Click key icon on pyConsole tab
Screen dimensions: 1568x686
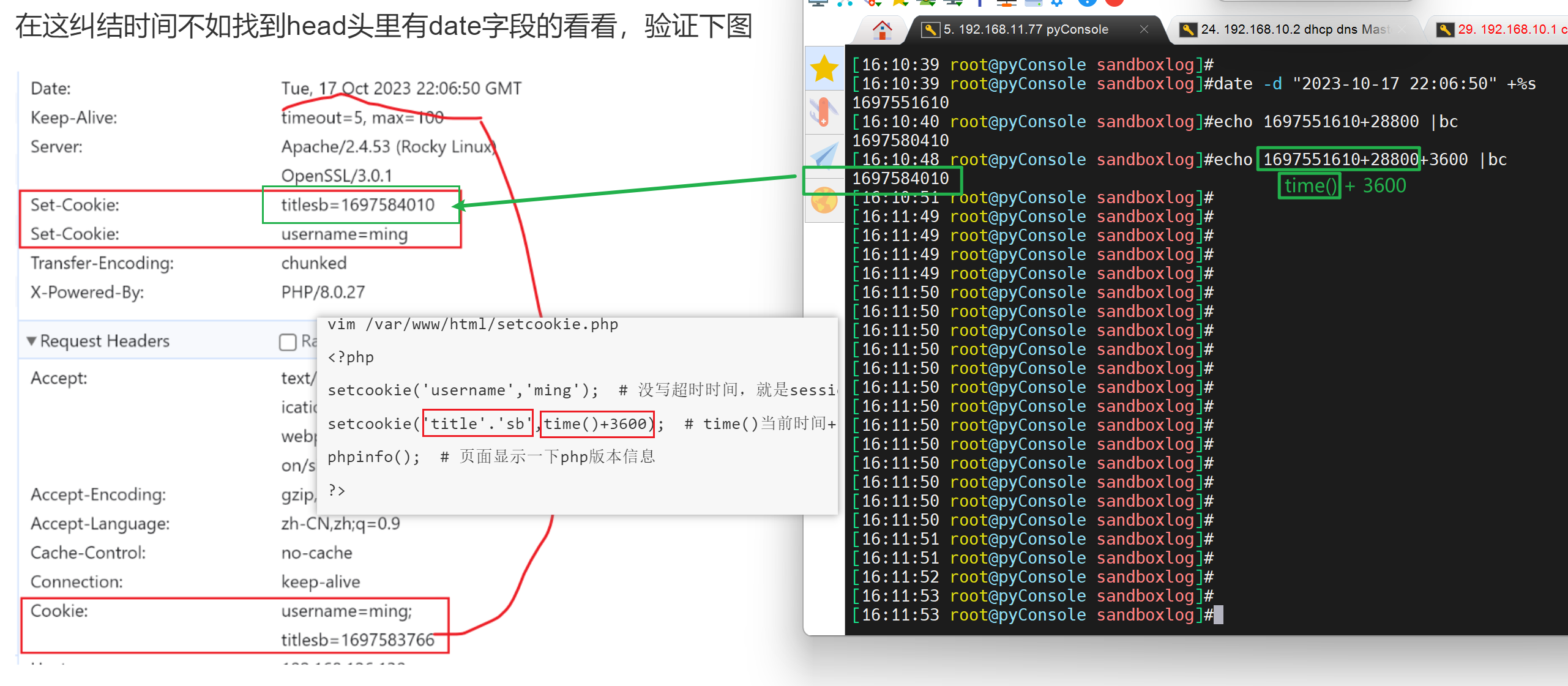coord(930,29)
